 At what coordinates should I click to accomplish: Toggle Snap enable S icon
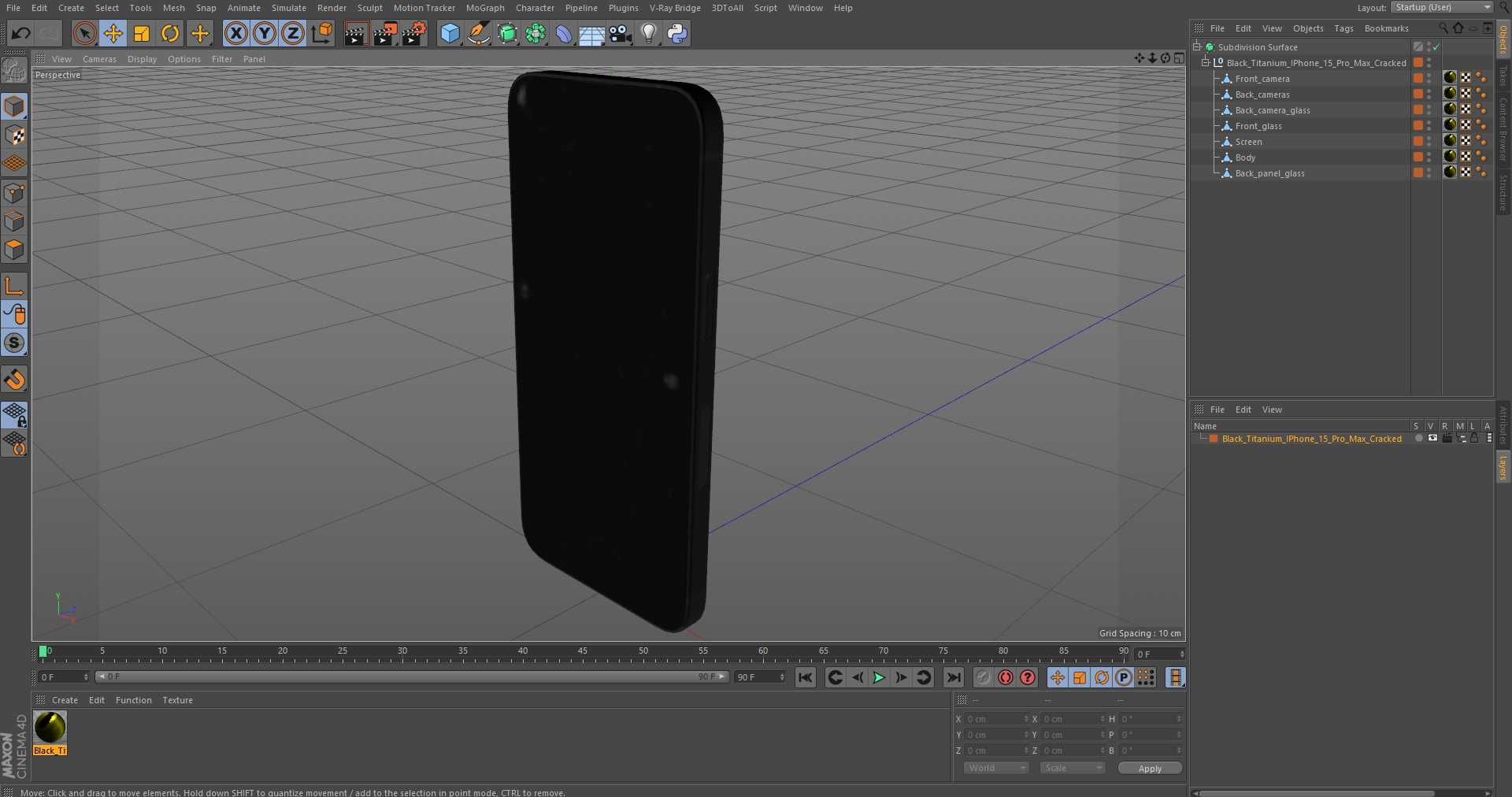[15, 343]
